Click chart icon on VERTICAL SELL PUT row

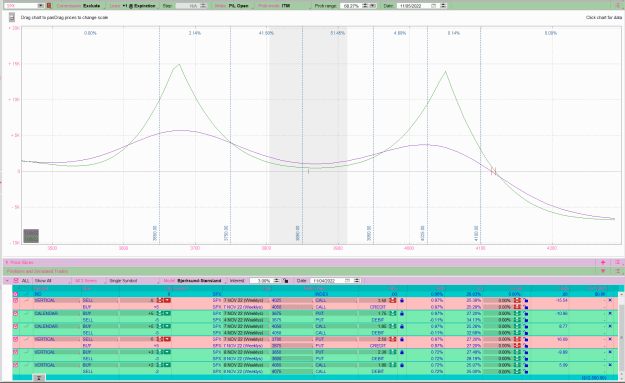[26, 339]
